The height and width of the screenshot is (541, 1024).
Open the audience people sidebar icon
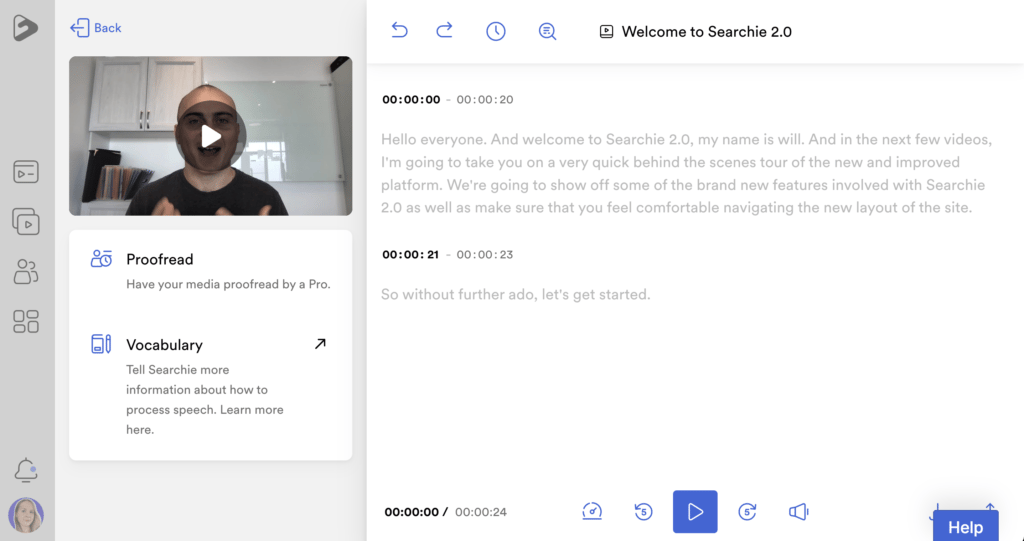(x=26, y=271)
